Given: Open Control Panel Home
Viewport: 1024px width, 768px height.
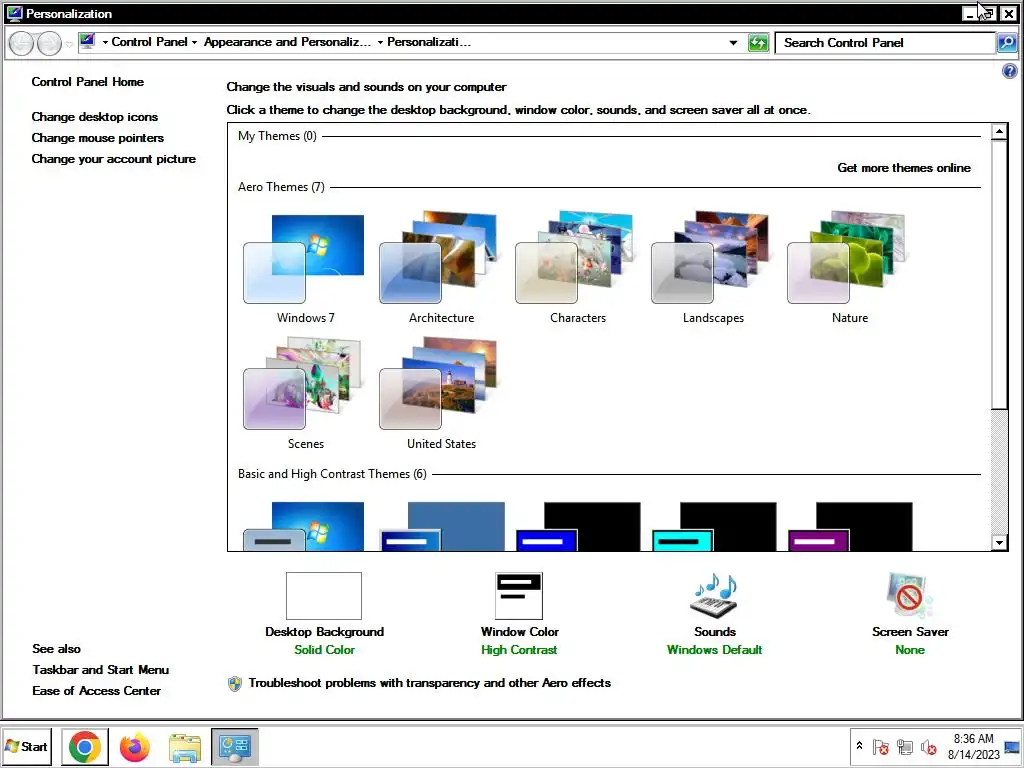Looking at the screenshot, I should (88, 82).
